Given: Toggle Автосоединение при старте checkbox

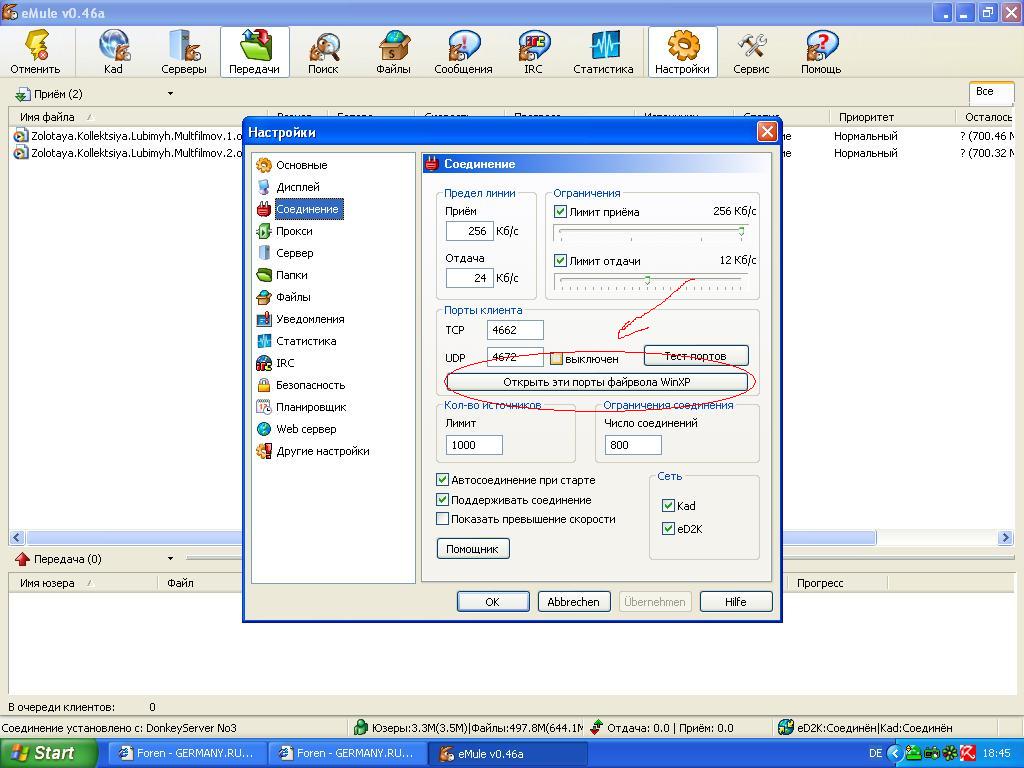Looking at the screenshot, I should [442, 480].
